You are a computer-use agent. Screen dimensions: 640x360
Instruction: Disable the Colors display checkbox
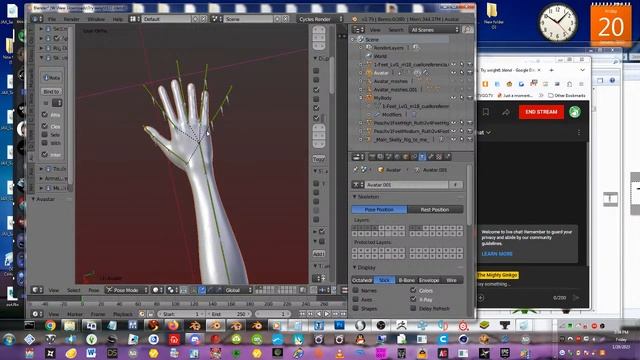pyautogui.click(x=413, y=290)
